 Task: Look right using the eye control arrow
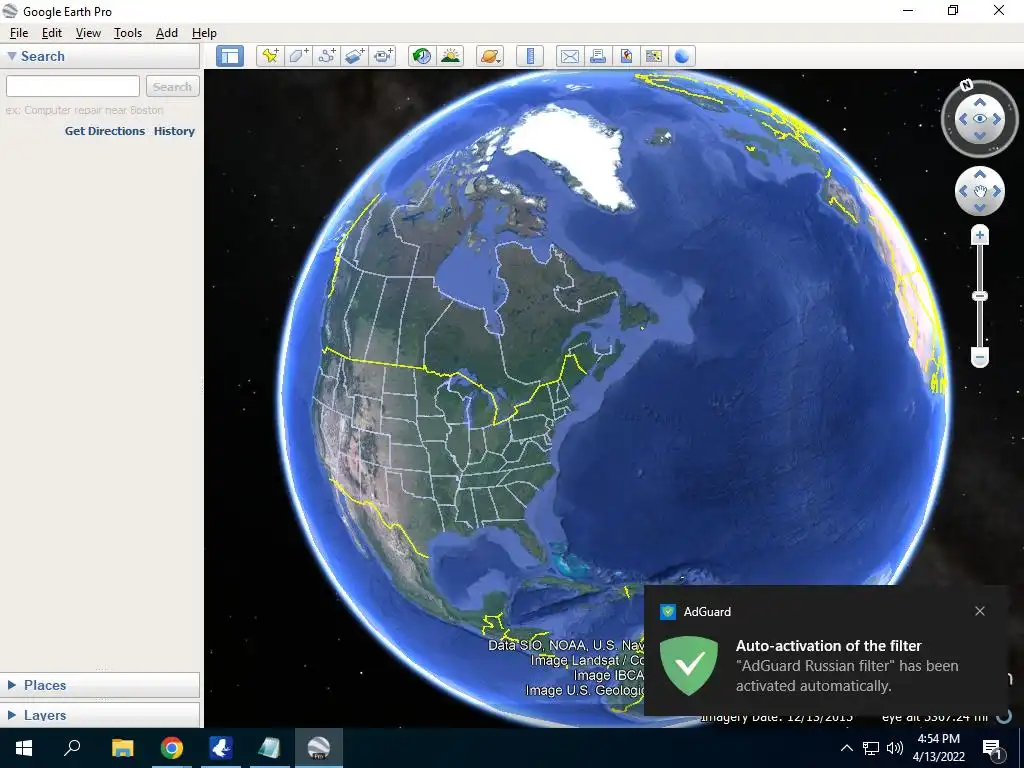coord(997,119)
